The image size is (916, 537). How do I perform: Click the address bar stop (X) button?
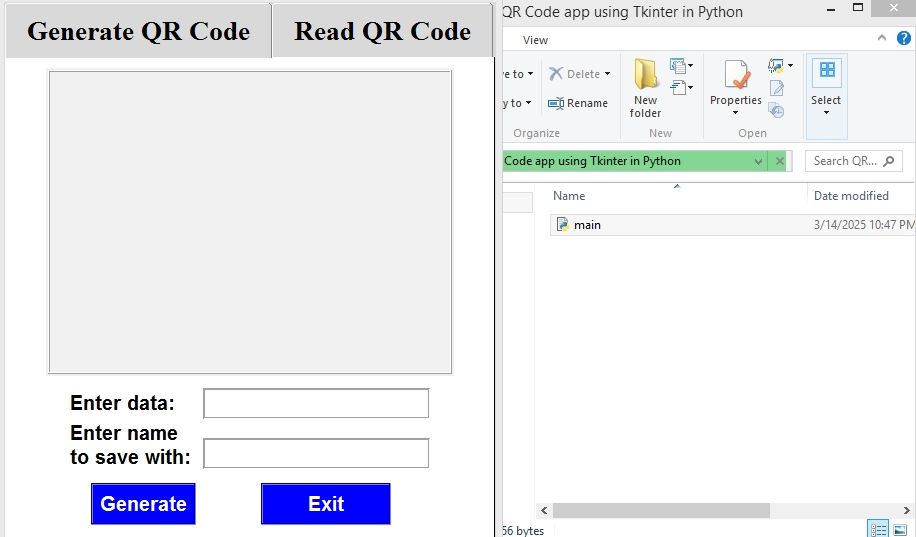pos(779,161)
